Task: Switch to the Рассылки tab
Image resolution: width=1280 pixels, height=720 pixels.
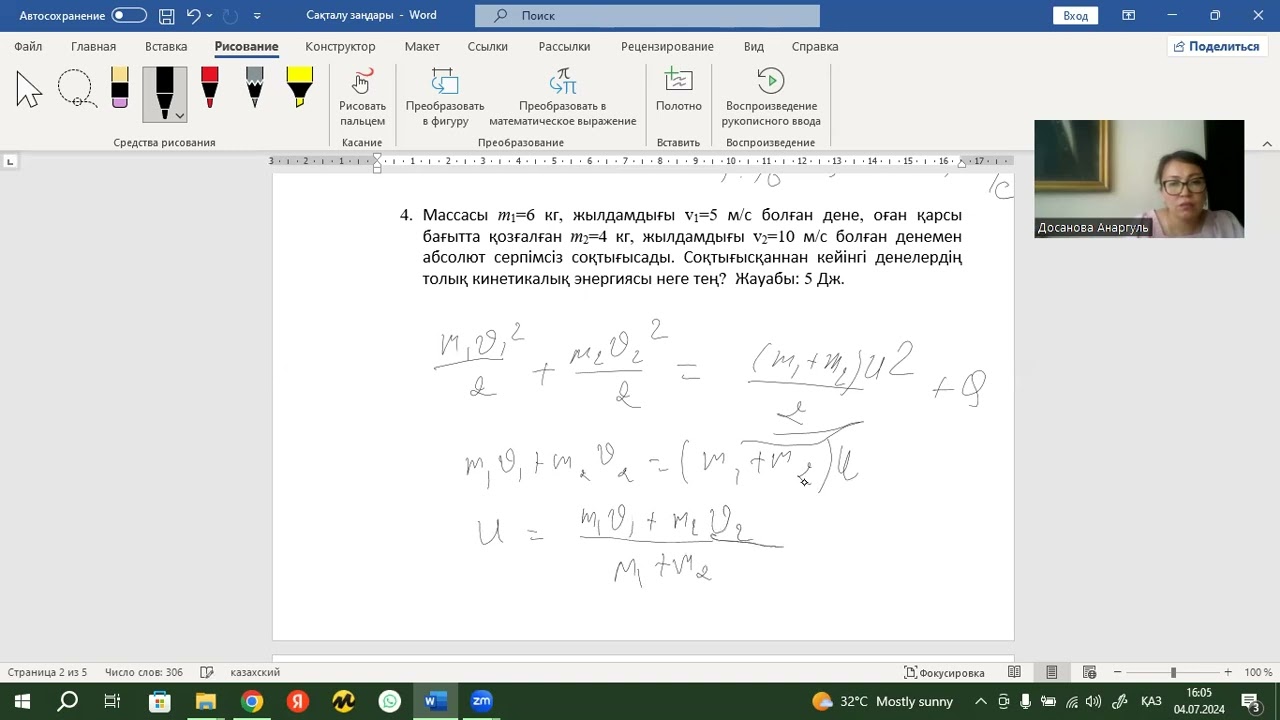Action: pyautogui.click(x=564, y=47)
